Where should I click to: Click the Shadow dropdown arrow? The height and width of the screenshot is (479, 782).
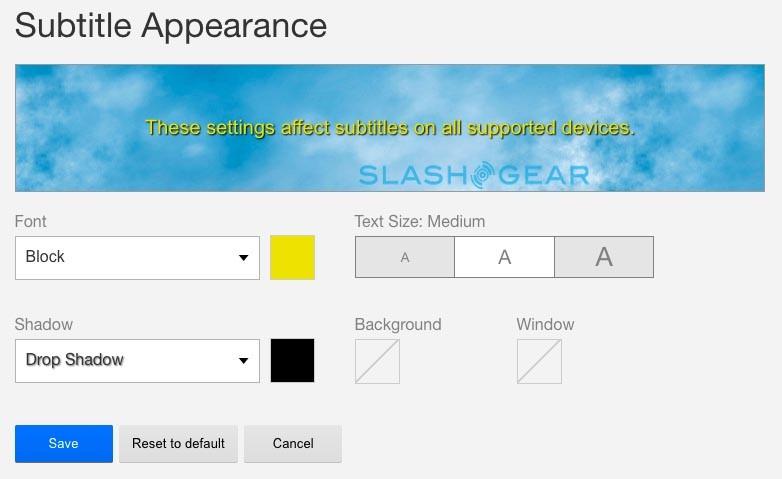click(x=243, y=361)
